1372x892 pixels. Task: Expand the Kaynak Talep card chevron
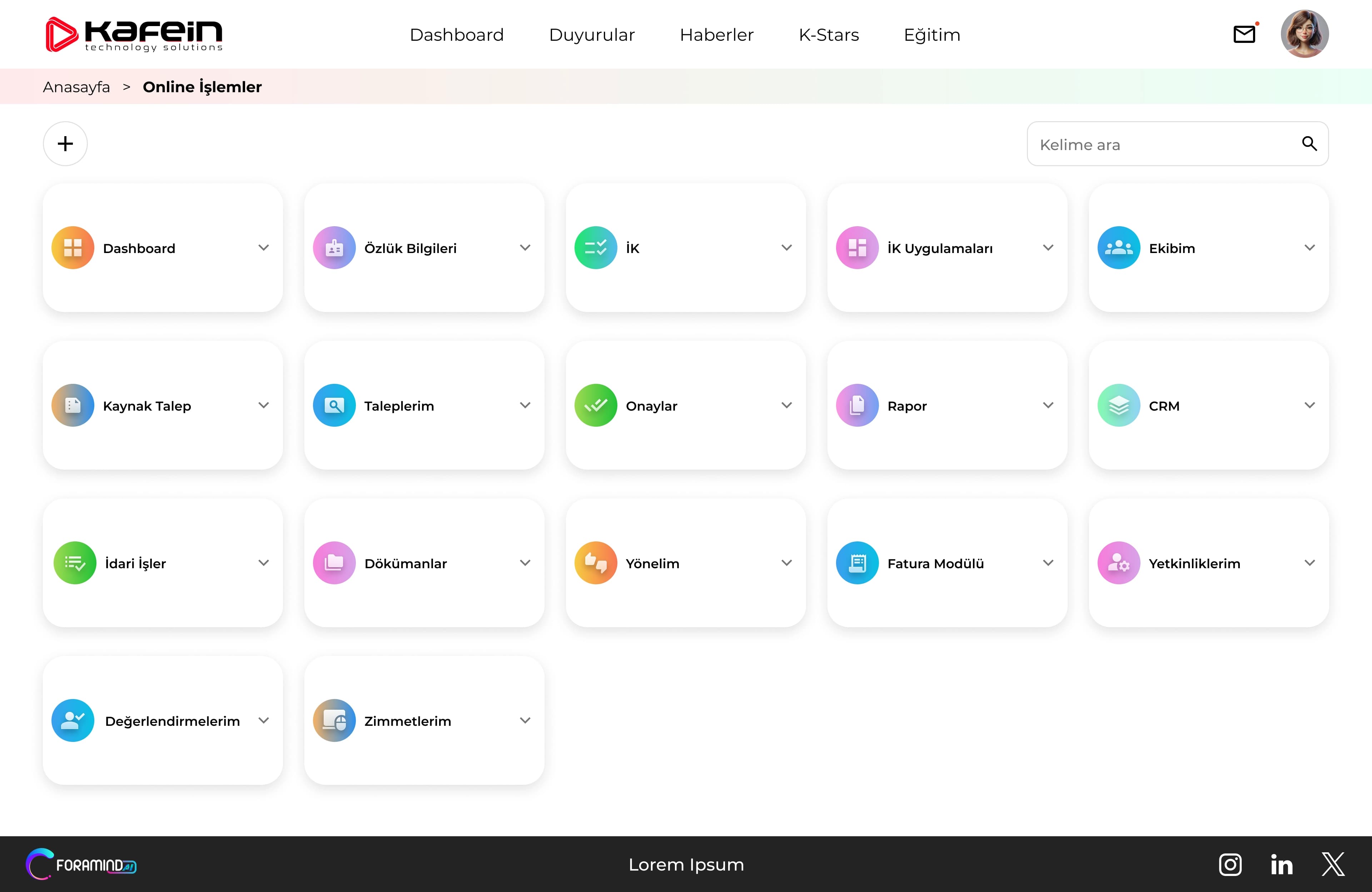click(x=263, y=405)
